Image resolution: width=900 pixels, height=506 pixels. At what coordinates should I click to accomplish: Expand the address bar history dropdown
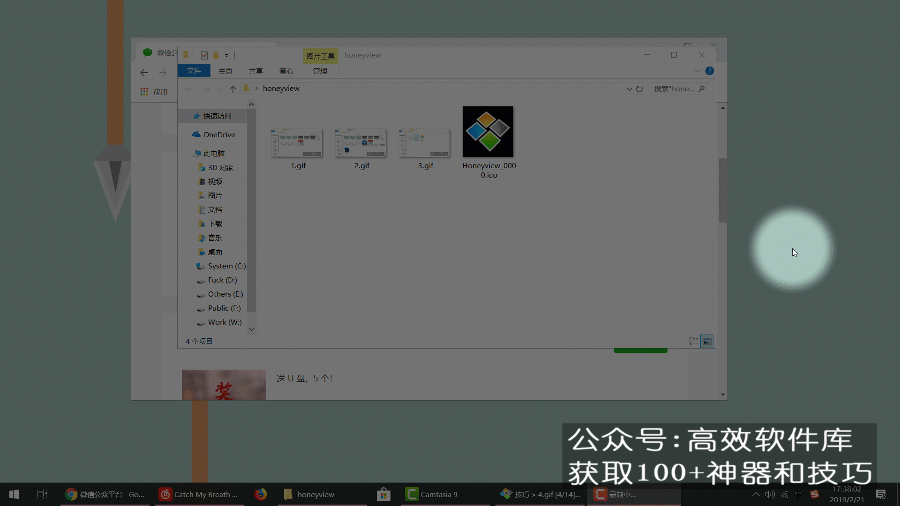(627, 89)
